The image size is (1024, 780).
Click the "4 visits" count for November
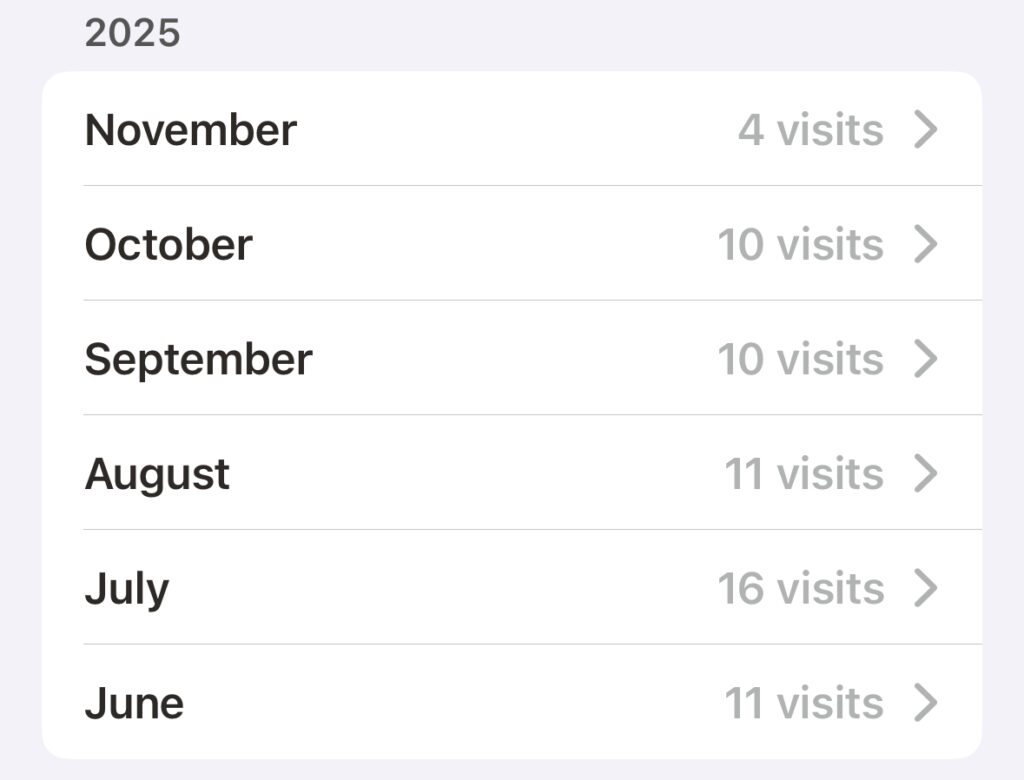(x=810, y=130)
